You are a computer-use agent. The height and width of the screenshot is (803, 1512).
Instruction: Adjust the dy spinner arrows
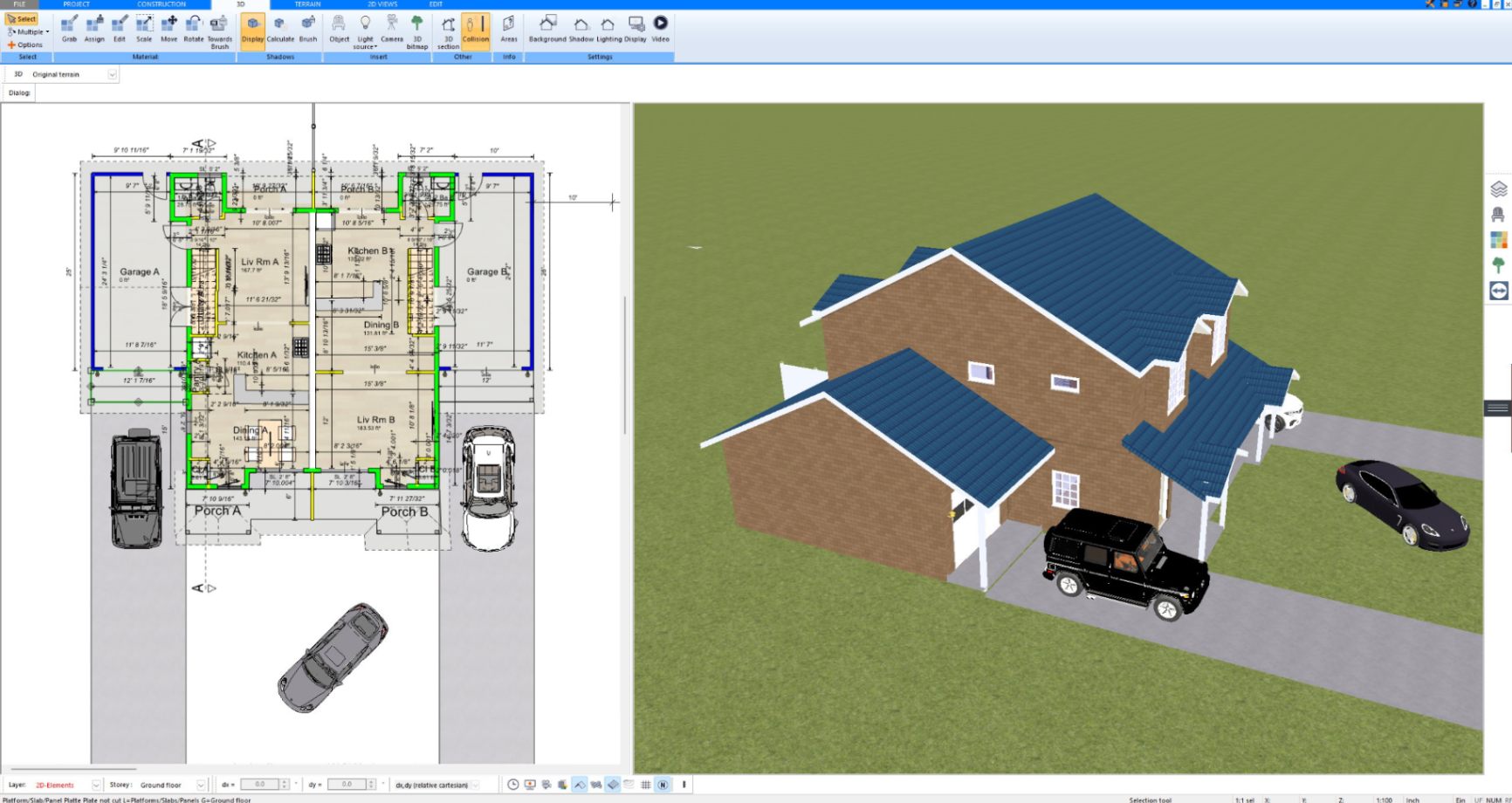(x=372, y=785)
